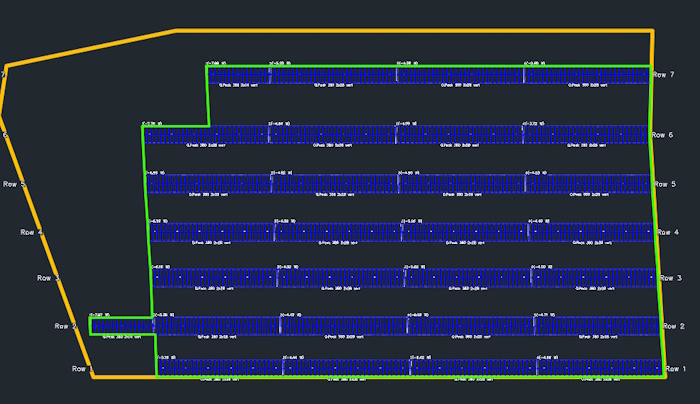Click the 'Row 3' label on right edge

pos(671,279)
